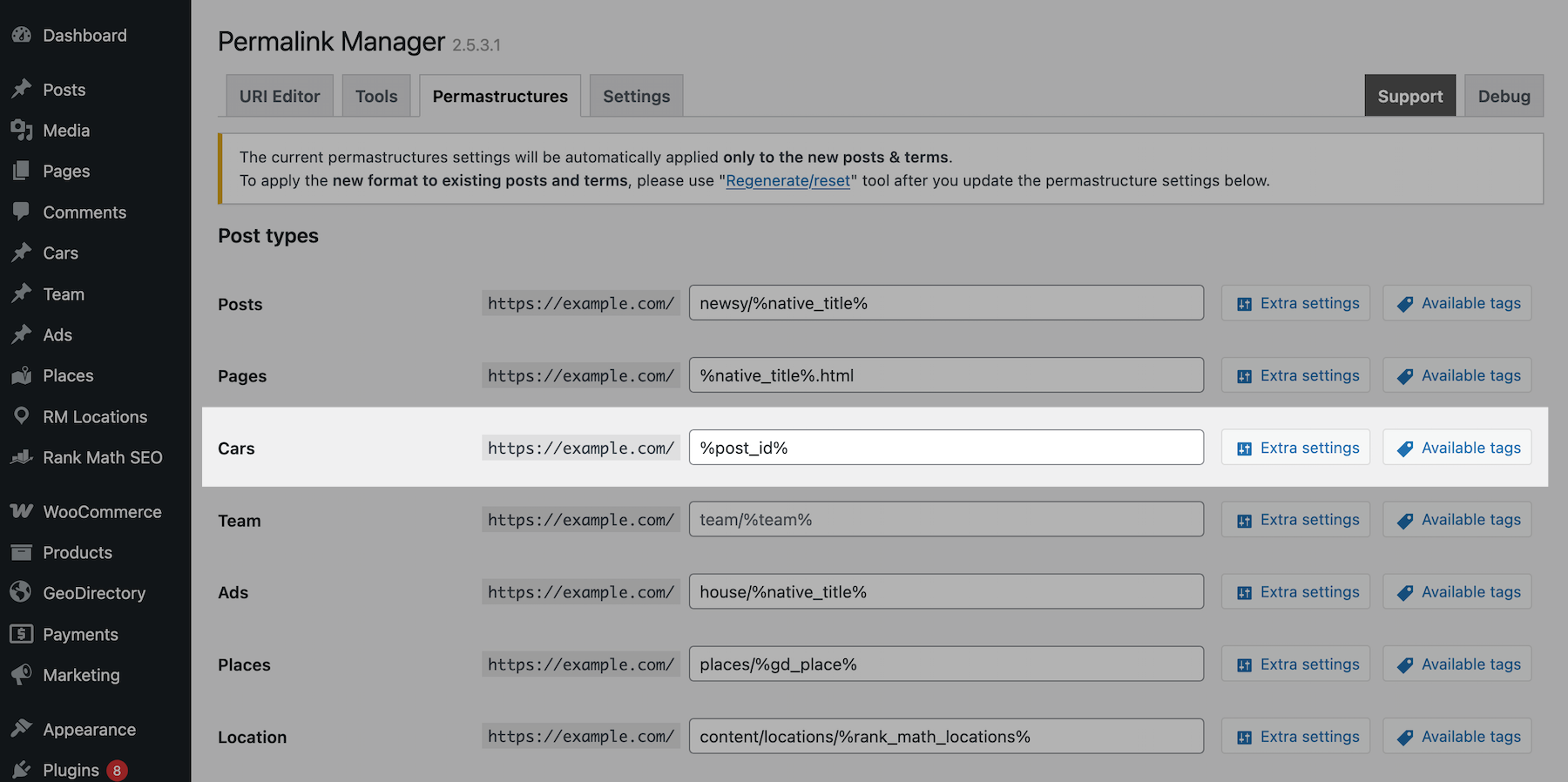The image size is (1568, 782).
Task: Click the WooCommerce logo icon
Action: point(22,511)
